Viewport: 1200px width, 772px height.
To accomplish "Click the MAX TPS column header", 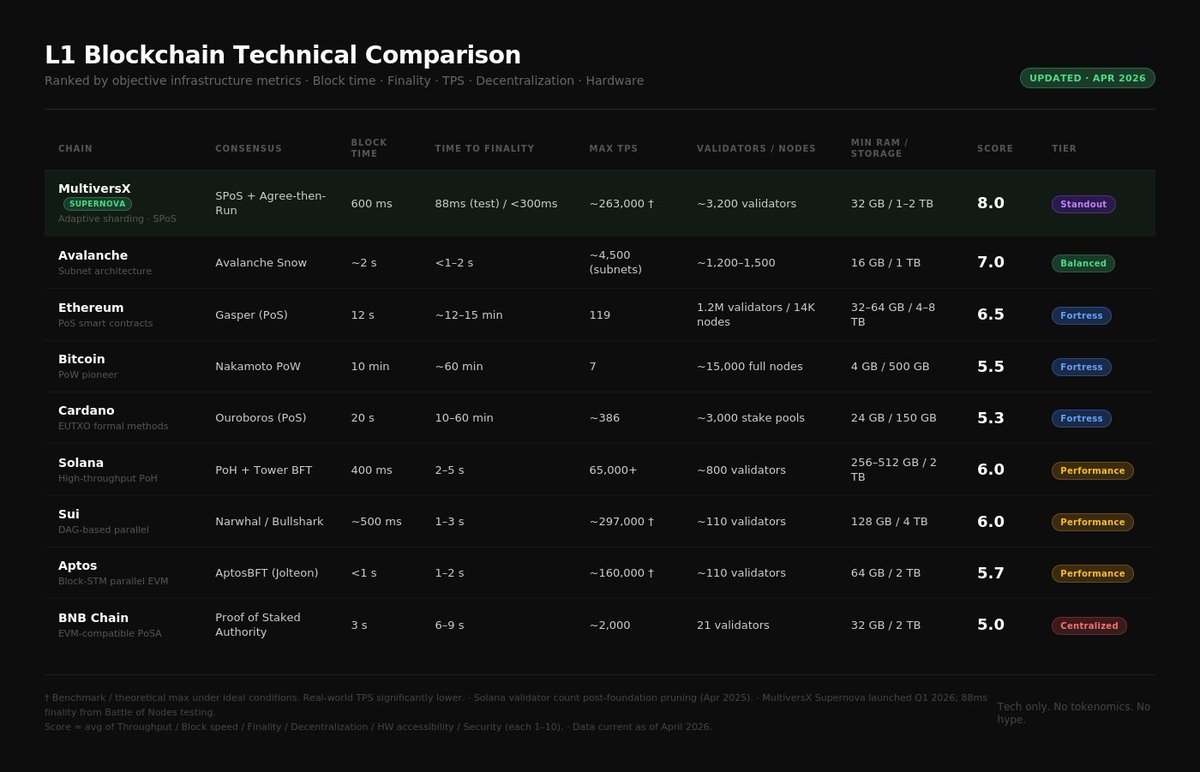I will (x=613, y=149).
